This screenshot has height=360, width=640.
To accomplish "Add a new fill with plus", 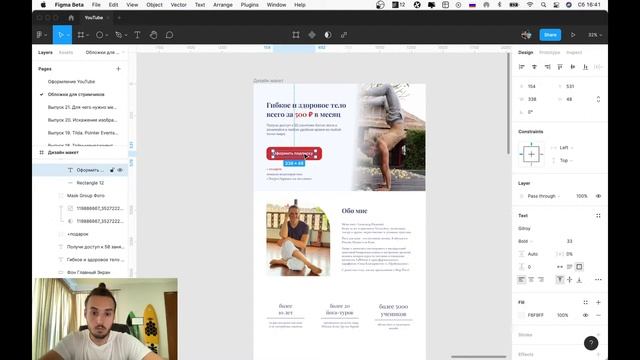I will coord(598,302).
